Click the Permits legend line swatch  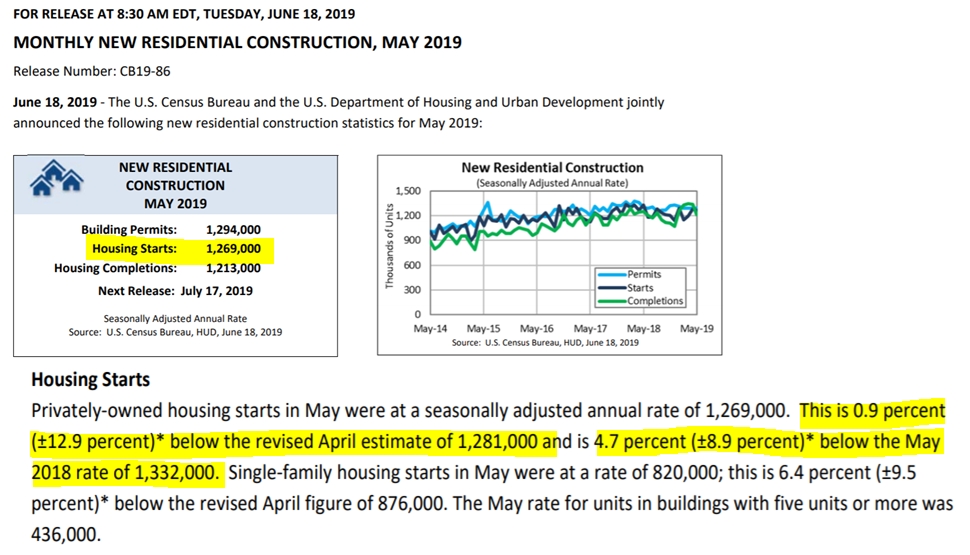[611, 274]
